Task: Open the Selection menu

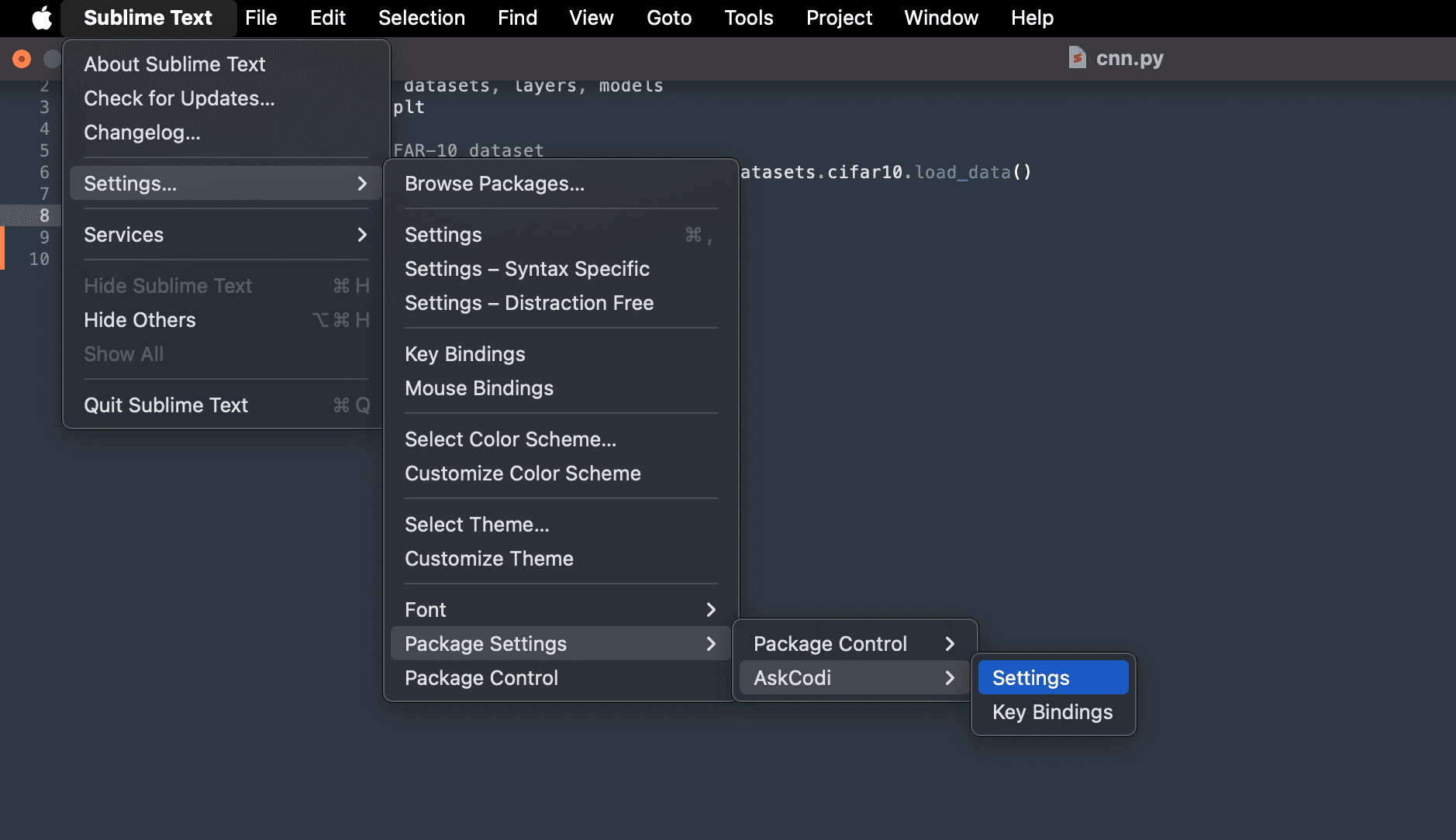Action: (422, 17)
